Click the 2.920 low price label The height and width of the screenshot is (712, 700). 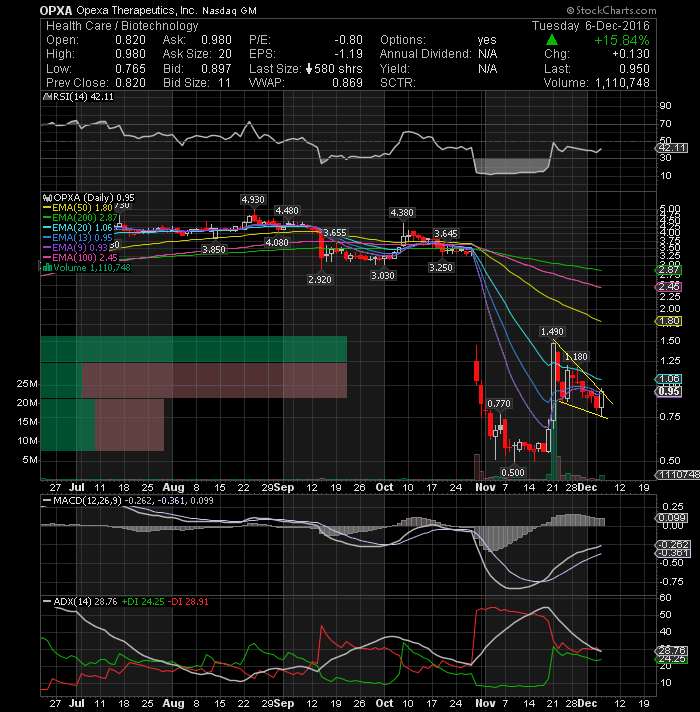click(x=320, y=280)
